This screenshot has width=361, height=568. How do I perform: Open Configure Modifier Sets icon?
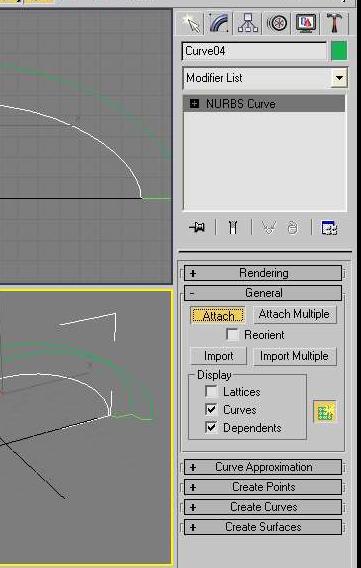329,228
